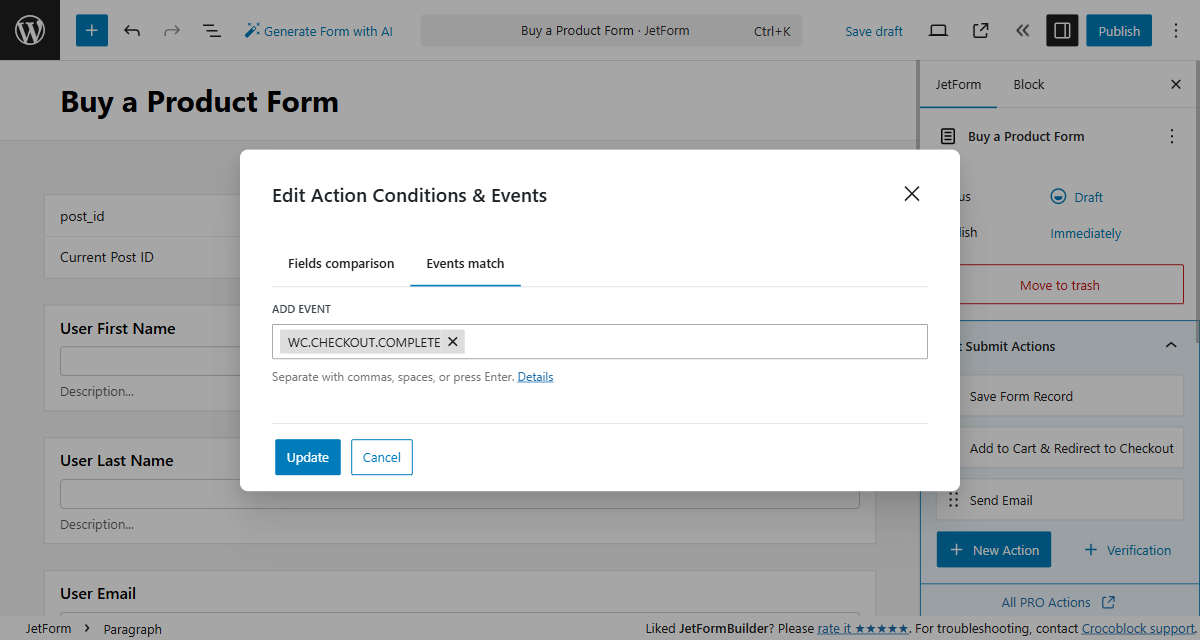This screenshot has width=1200, height=640.
Task: Click Paragraph breadcrumb in footer
Action: 132,629
